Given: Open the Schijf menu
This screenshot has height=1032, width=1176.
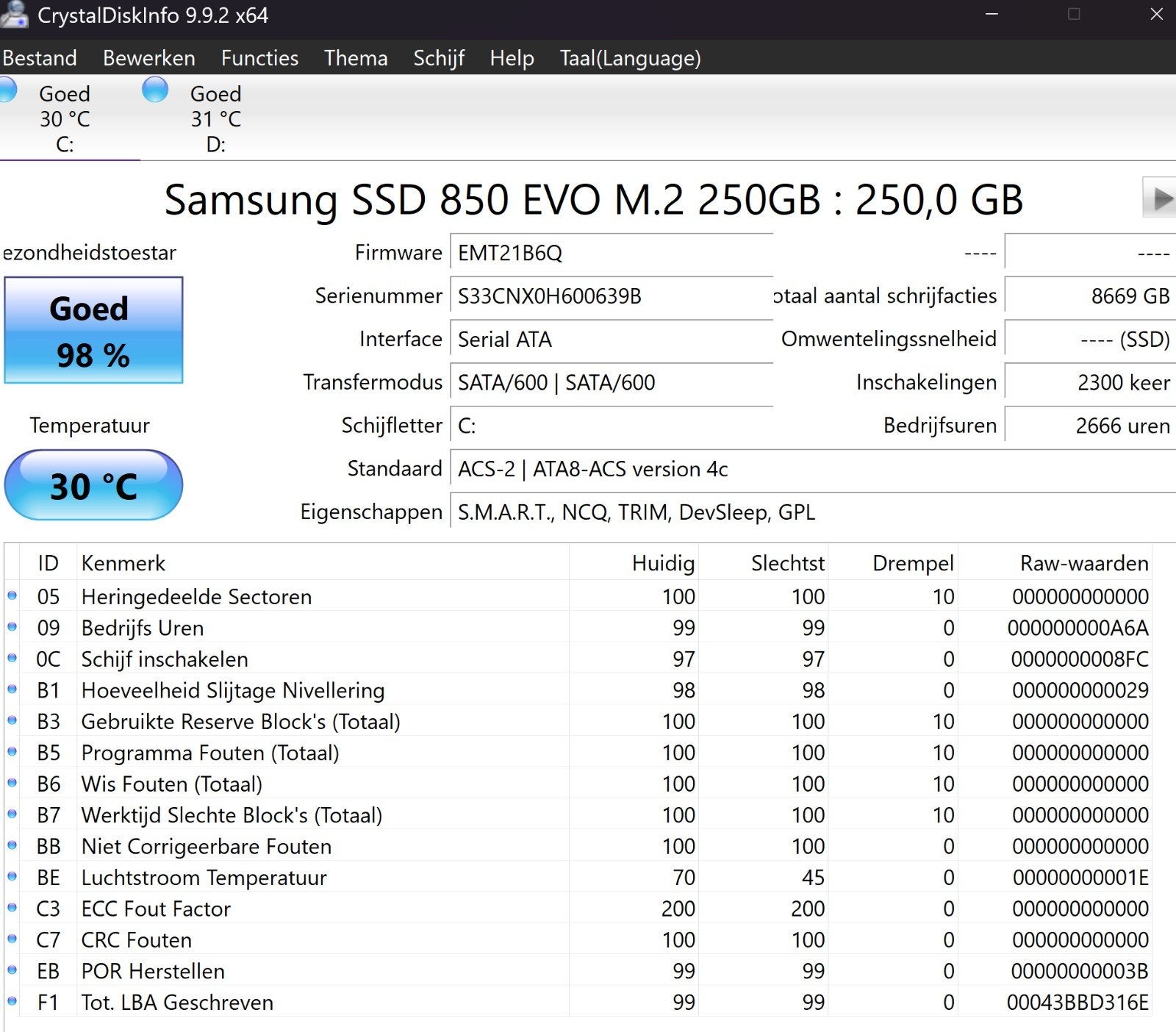Looking at the screenshot, I should point(439,58).
